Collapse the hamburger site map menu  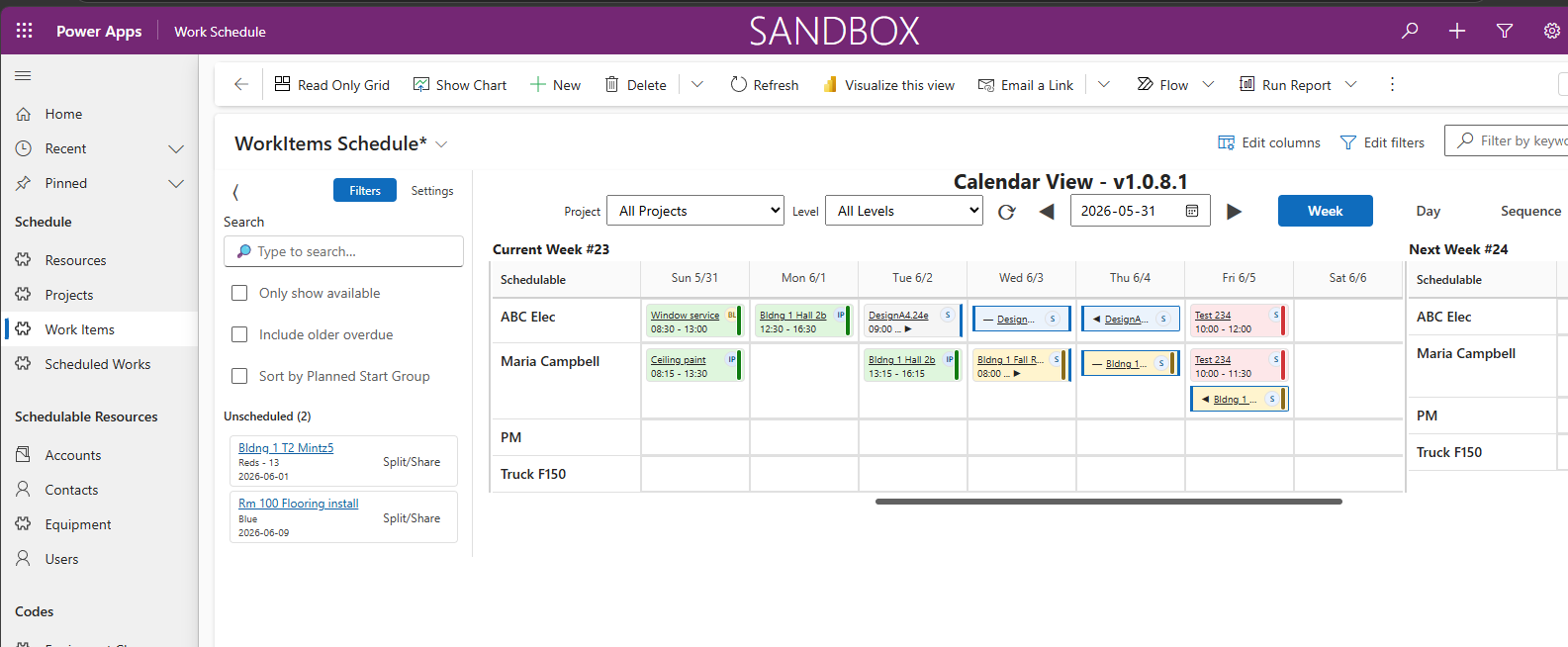point(23,75)
